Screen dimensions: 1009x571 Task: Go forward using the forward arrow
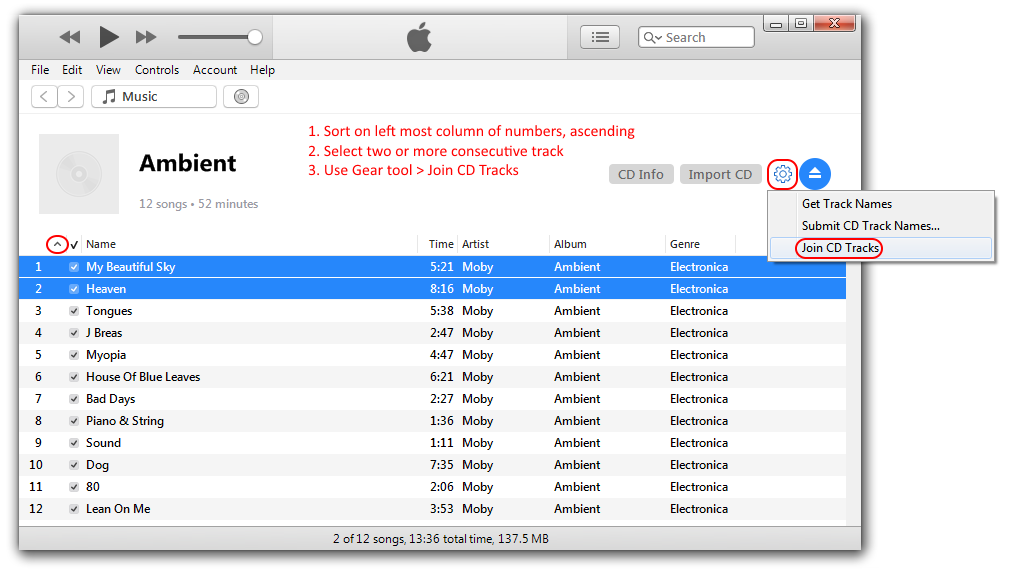coord(71,97)
